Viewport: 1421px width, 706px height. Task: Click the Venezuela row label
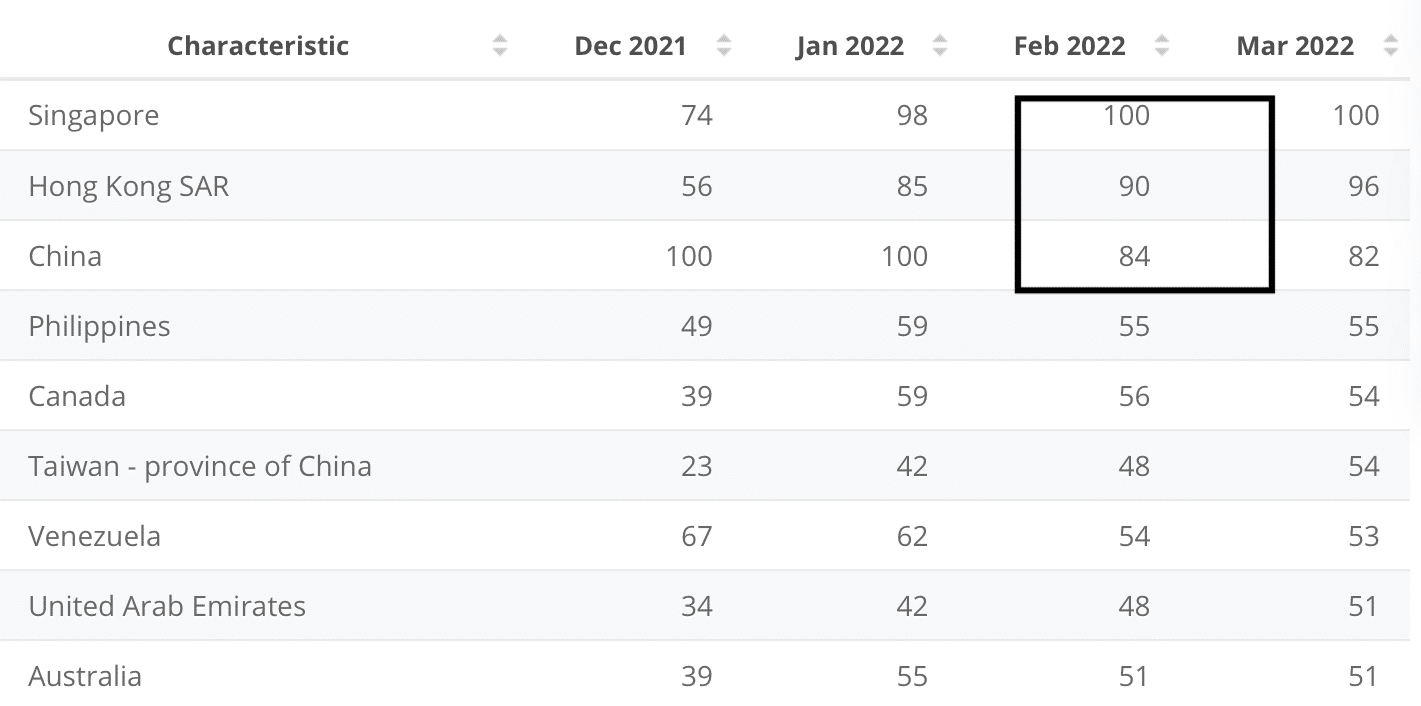(x=94, y=536)
